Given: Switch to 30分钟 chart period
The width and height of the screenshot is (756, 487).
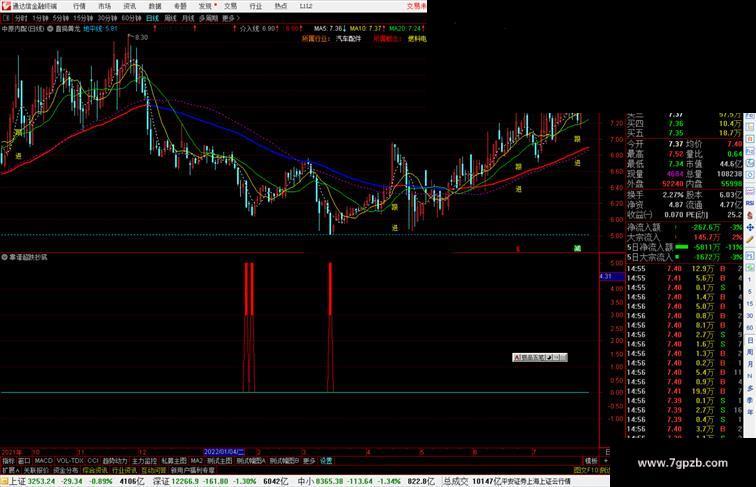Looking at the screenshot, I should [107, 18].
